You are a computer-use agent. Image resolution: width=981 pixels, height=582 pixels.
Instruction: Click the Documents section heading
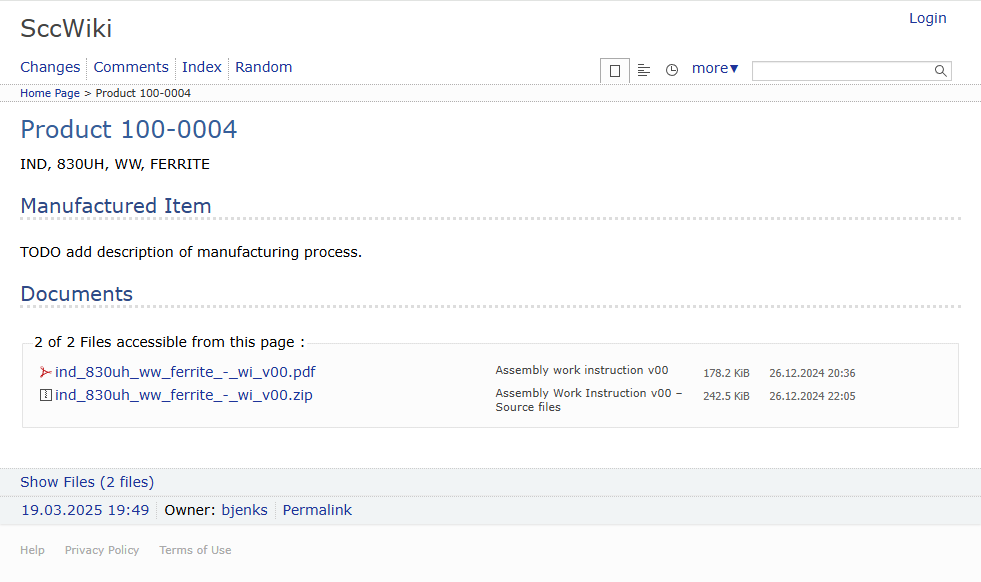click(76, 294)
